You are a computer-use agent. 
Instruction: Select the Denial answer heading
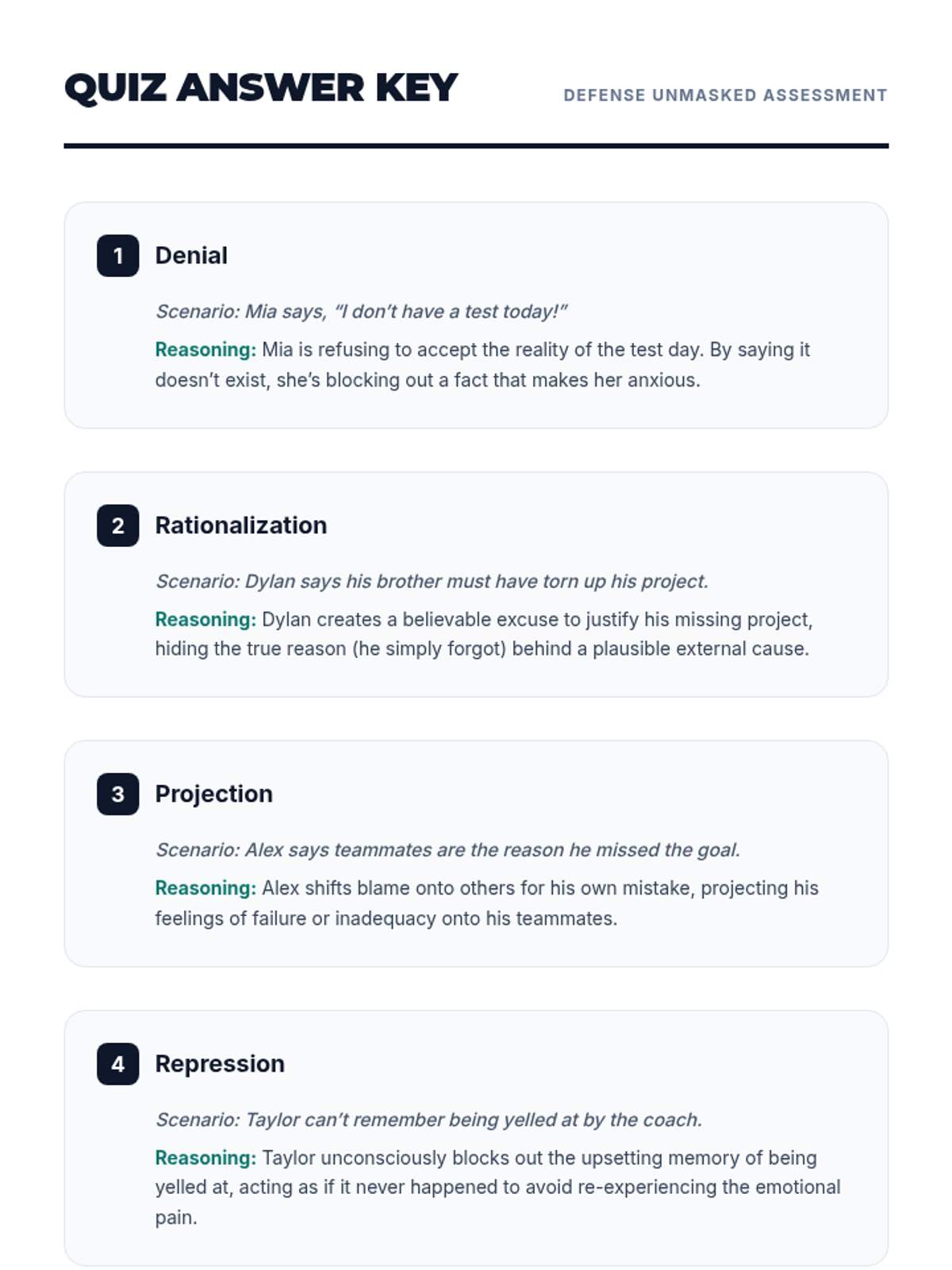(191, 256)
